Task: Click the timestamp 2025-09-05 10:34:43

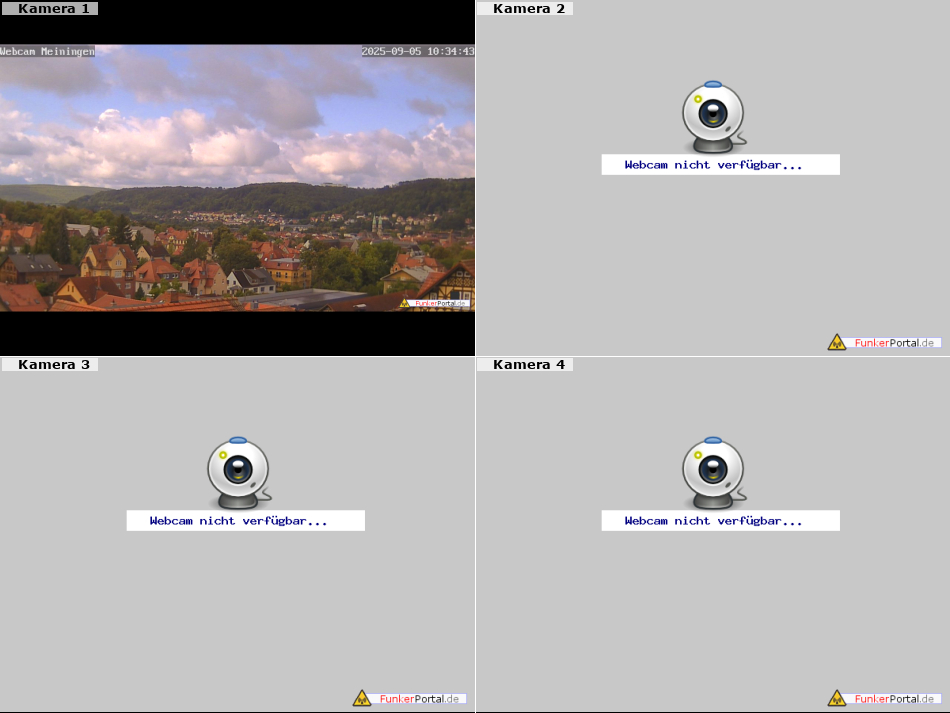Action: pos(418,51)
